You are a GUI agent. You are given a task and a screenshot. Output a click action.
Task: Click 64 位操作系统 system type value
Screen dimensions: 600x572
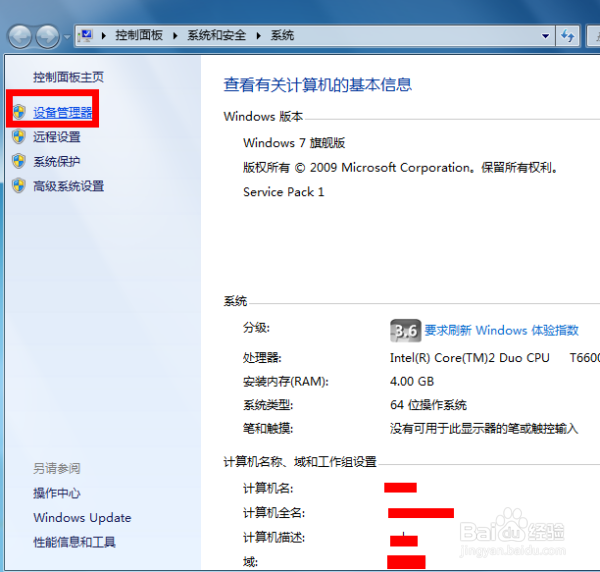click(428, 405)
